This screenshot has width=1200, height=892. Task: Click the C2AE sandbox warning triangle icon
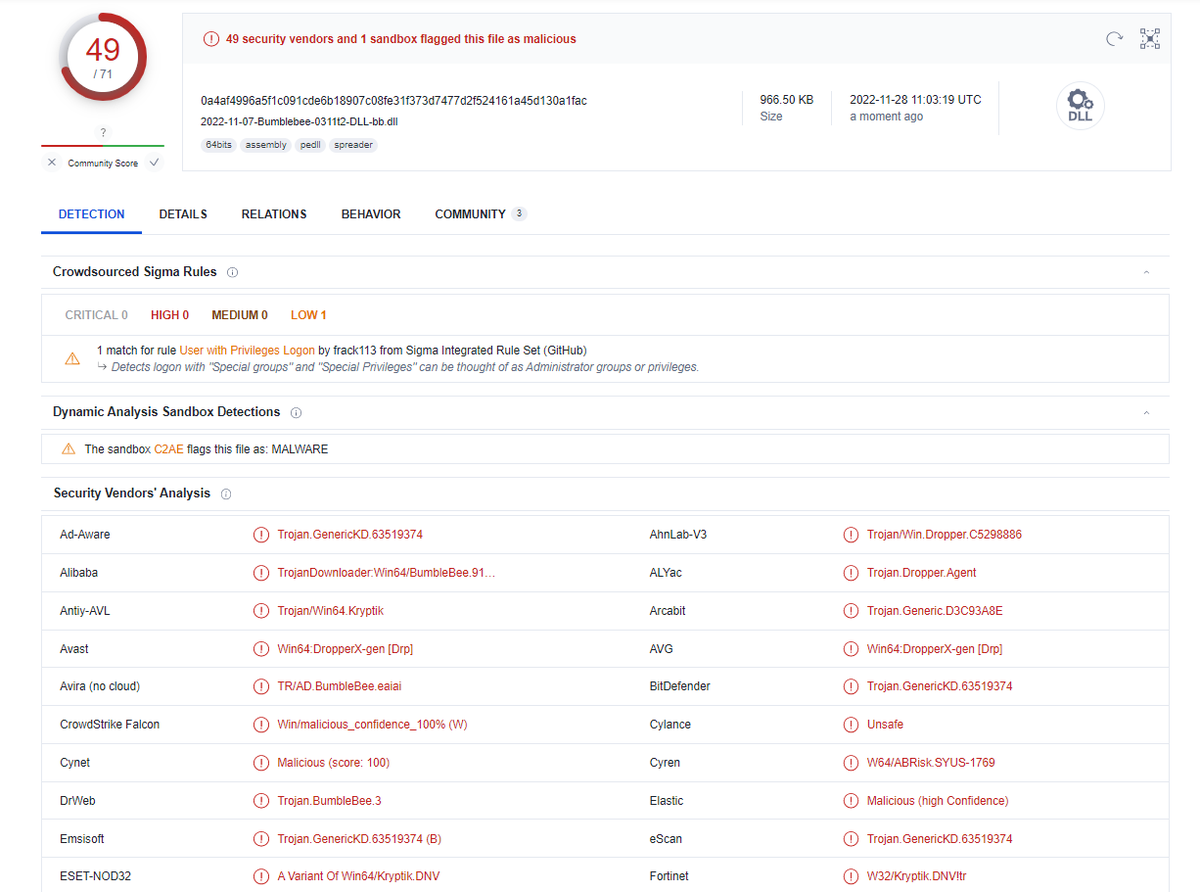68,449
